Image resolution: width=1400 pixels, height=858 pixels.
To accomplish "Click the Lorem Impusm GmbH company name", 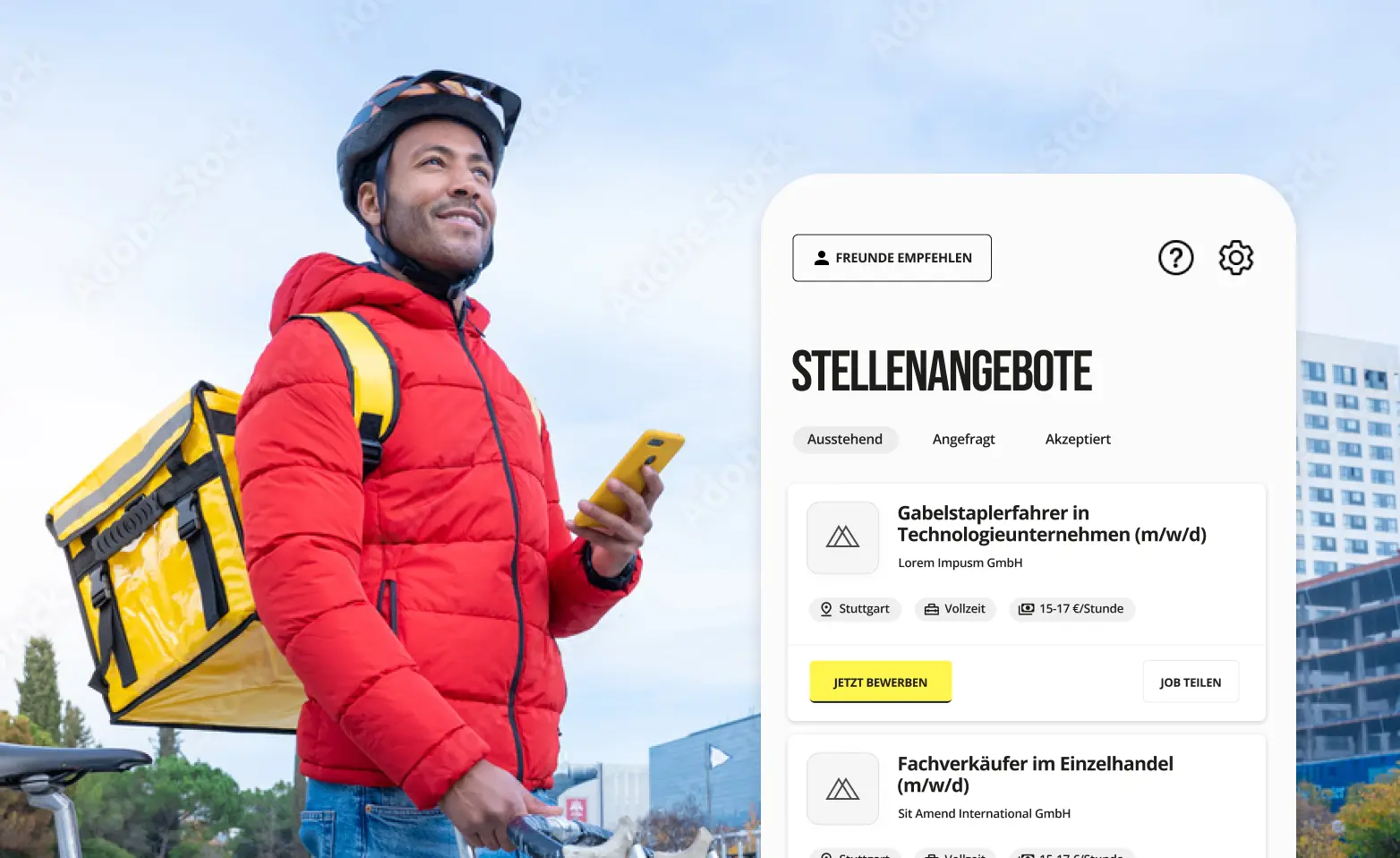I will [x=960, y=562].
